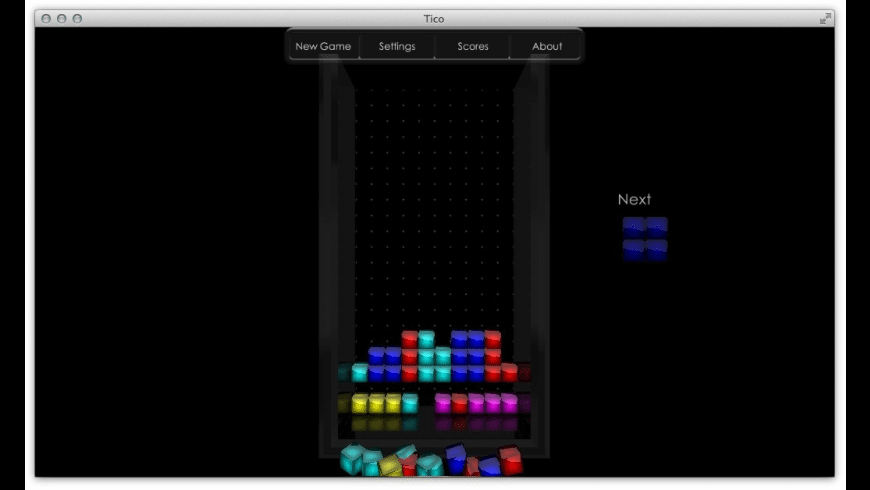Click the blue square next-piece preview
Image resolution: width=870 pixels, height=490 pixels.
point(645,239)
